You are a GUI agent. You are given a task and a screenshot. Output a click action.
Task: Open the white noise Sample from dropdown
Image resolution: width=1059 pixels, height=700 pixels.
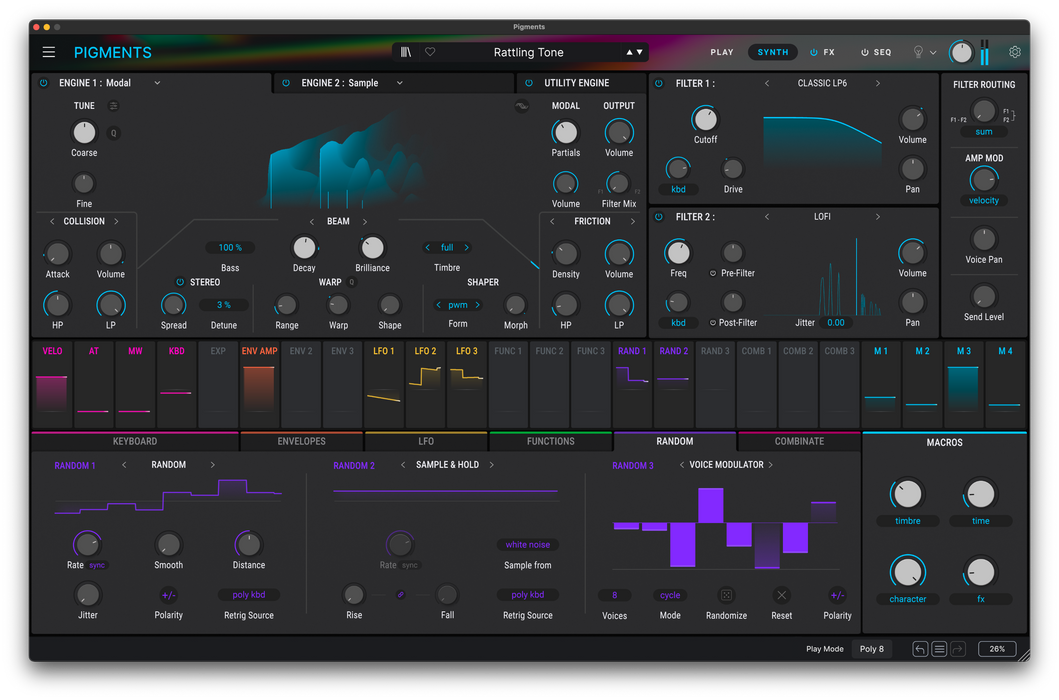[528, 545]
